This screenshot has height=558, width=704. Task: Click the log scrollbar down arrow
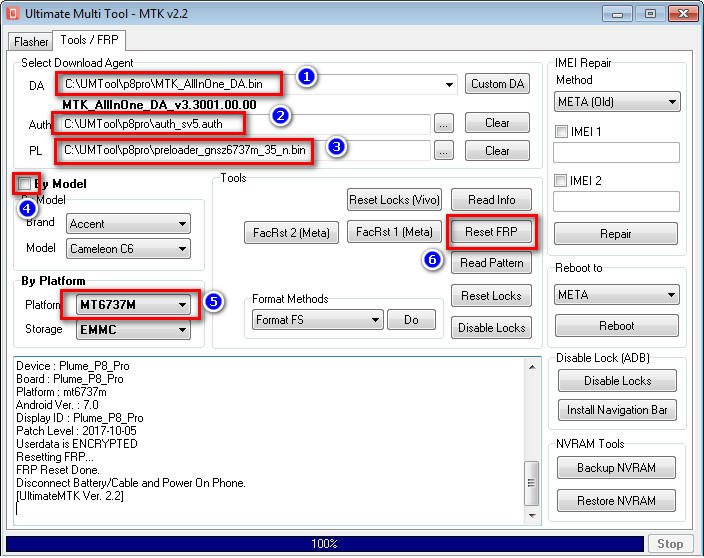click(532, 515)
